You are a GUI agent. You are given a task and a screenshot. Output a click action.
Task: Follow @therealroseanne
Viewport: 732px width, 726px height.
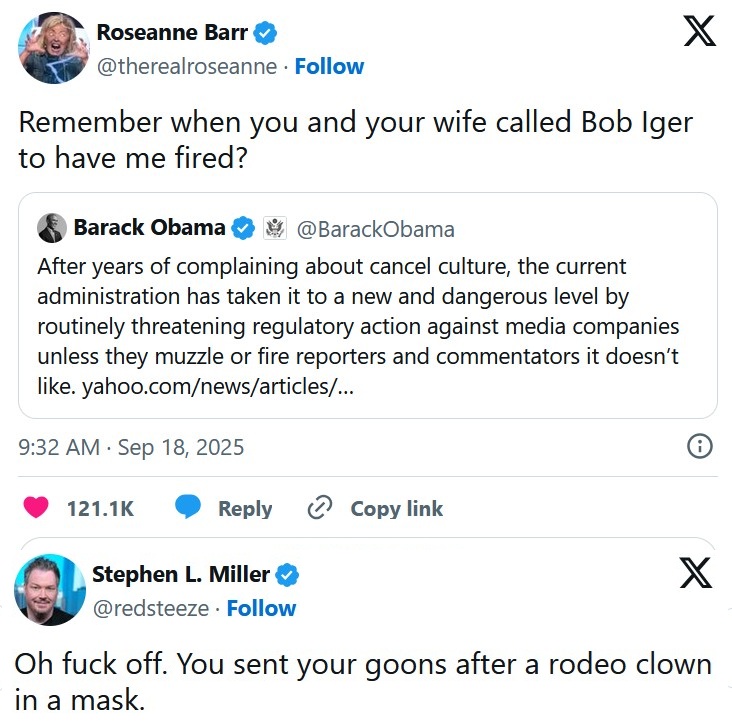click(329, 67)
